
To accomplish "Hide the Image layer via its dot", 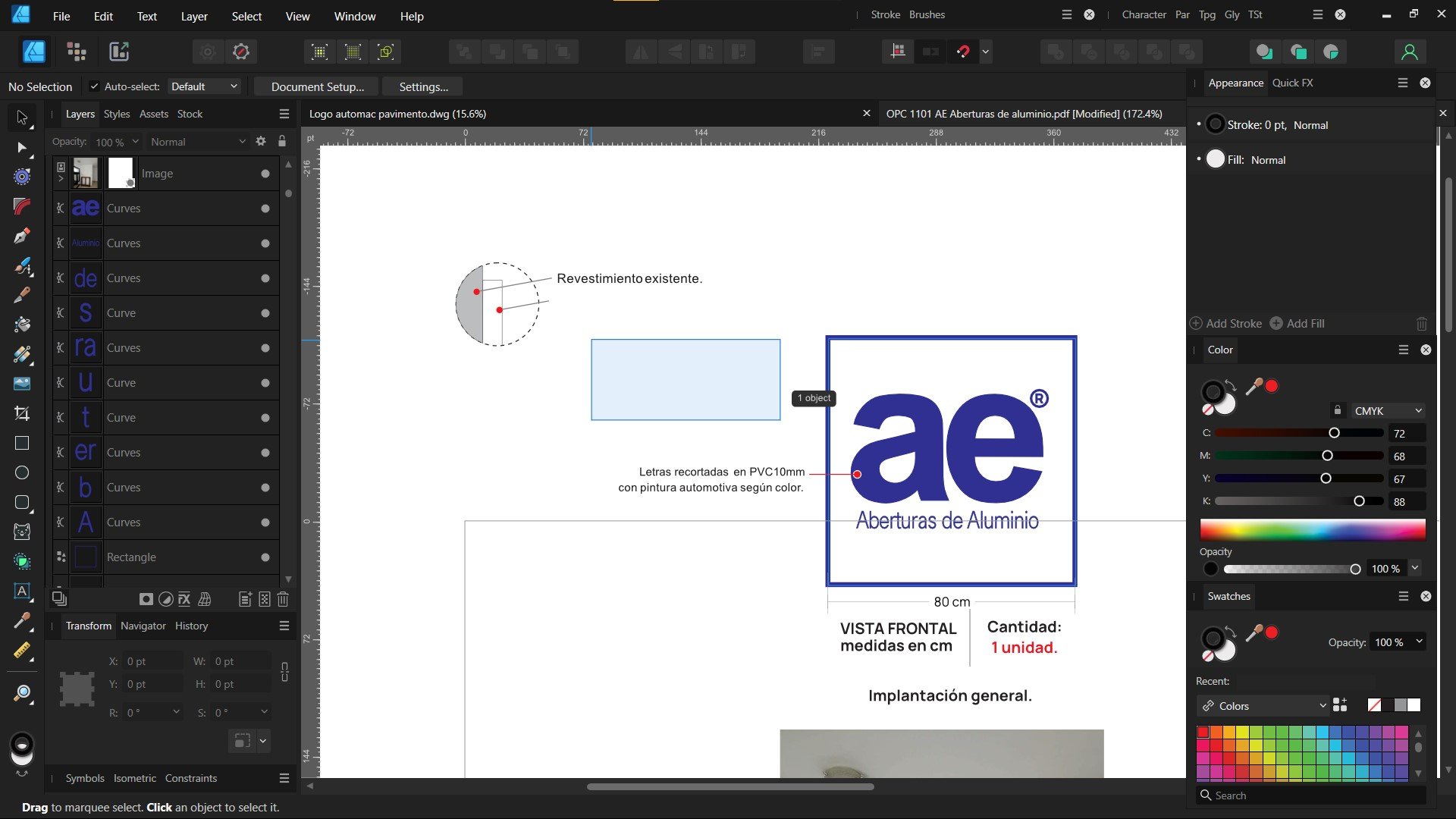I will click(265, 174).
